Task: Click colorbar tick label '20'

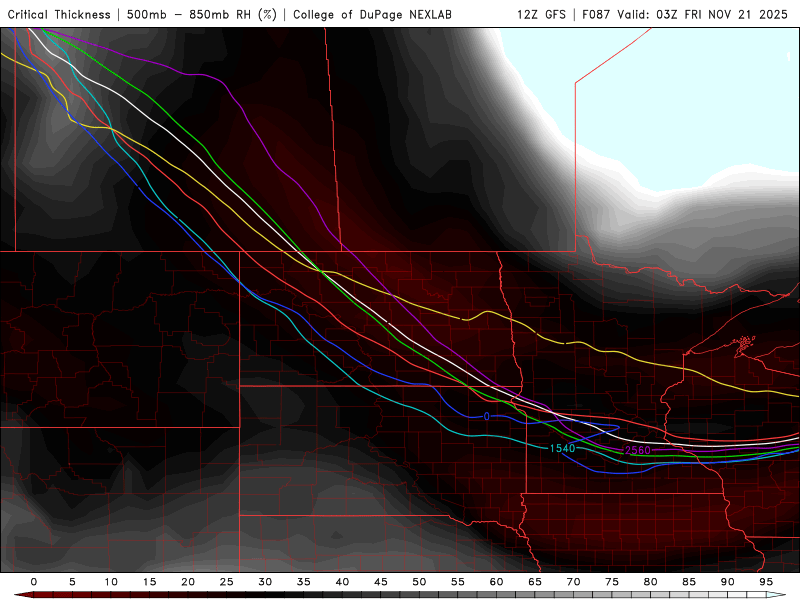Action: point(188,582)
